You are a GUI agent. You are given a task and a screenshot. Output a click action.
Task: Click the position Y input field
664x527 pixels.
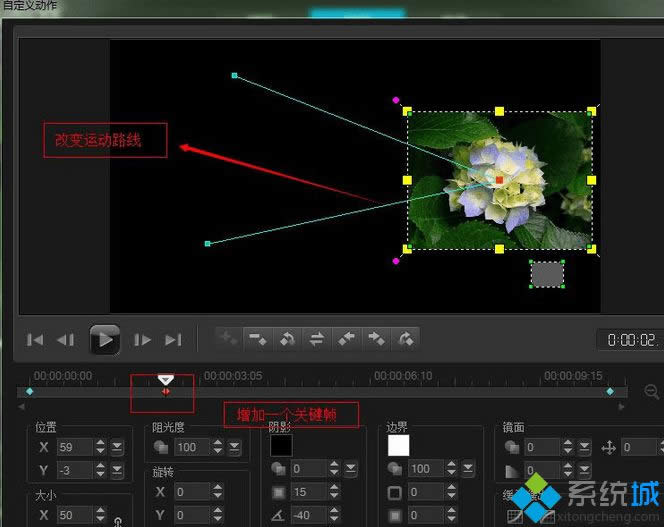point(73,470)
